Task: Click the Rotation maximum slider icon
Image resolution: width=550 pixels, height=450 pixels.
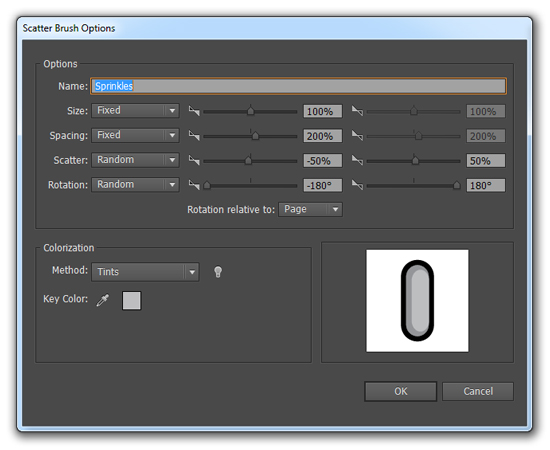Action: coord(357,185)
